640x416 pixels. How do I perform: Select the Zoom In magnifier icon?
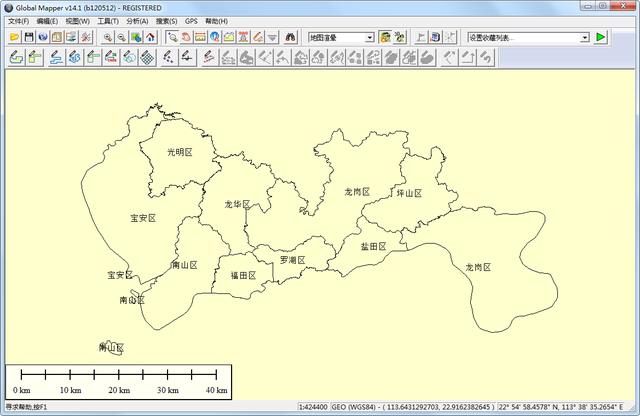(x=107, y=37)
